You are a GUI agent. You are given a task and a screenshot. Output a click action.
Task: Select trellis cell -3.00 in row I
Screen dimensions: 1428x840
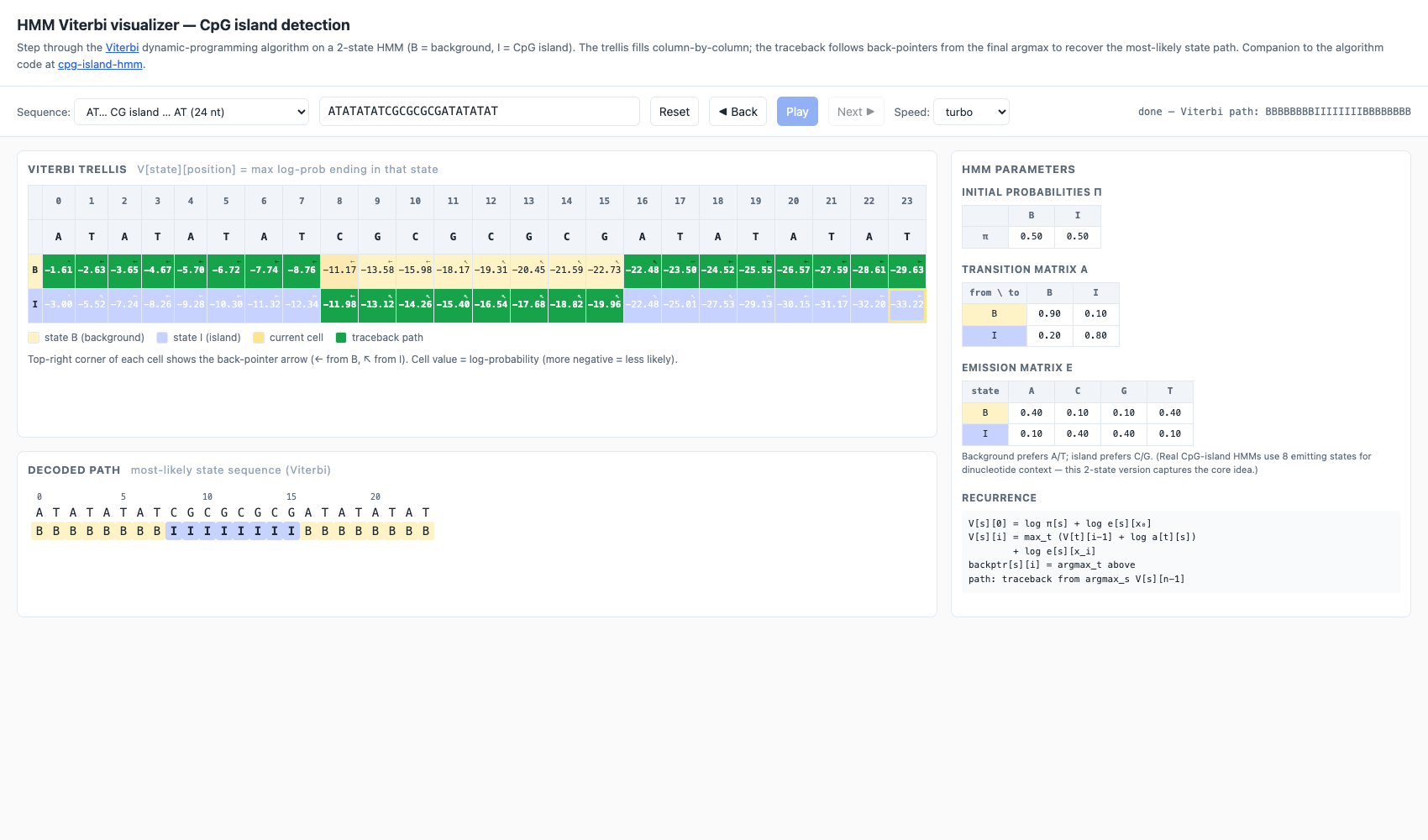[x=59, y=305]
